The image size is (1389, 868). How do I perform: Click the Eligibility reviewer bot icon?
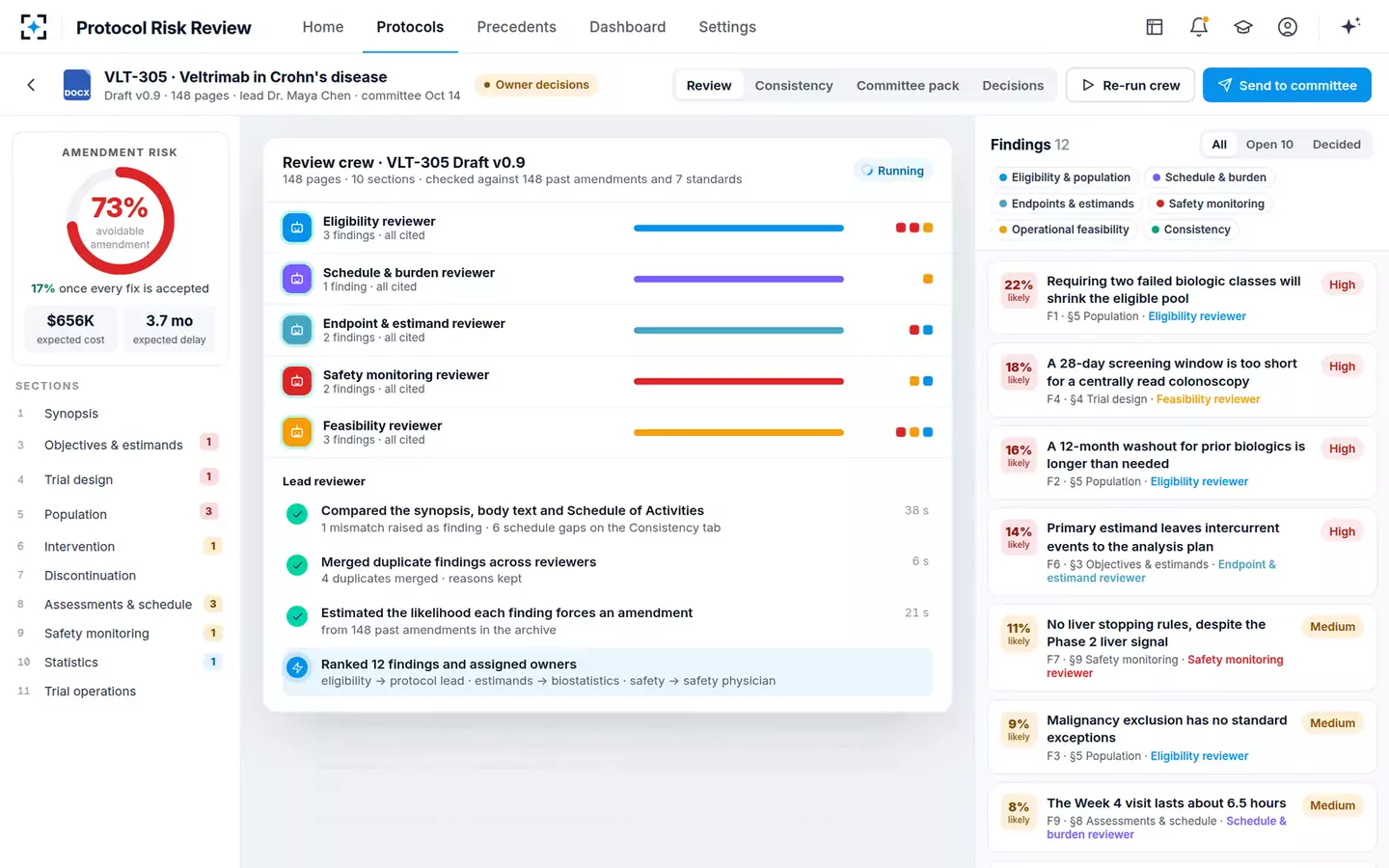tap(297, 228)
